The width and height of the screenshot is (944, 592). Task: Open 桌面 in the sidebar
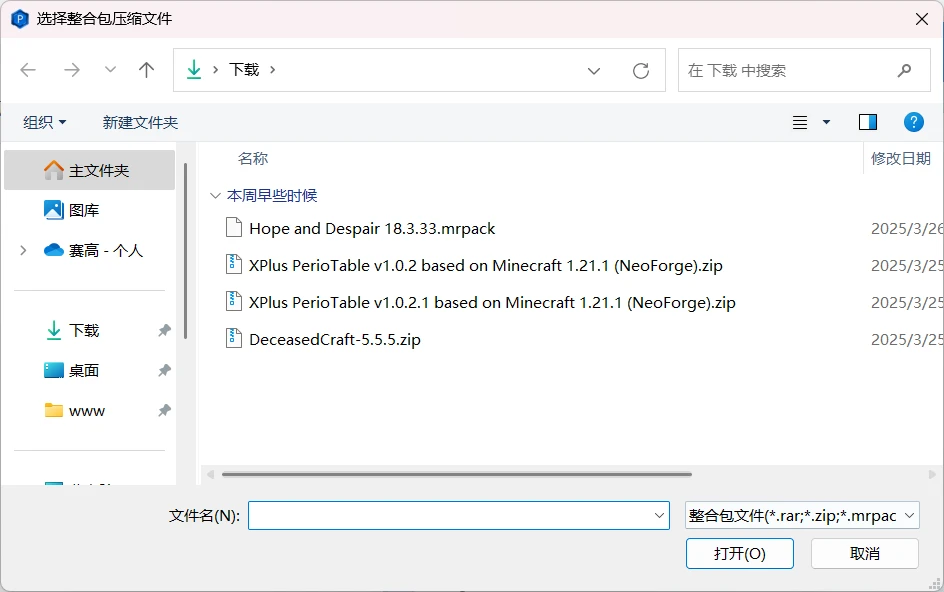pyautogui.click(x=84, y=370)
